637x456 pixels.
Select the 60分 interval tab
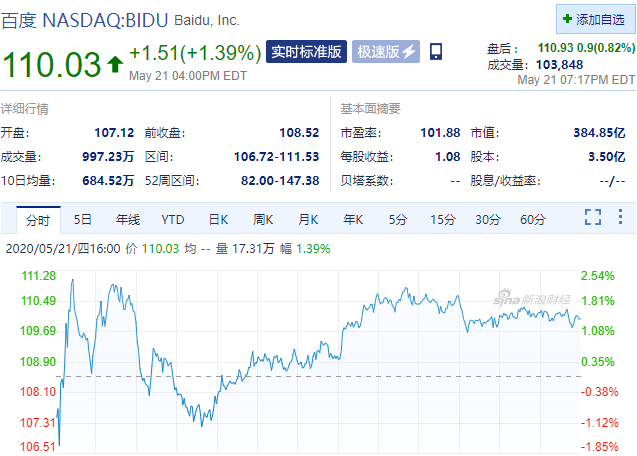click(533, 219)
